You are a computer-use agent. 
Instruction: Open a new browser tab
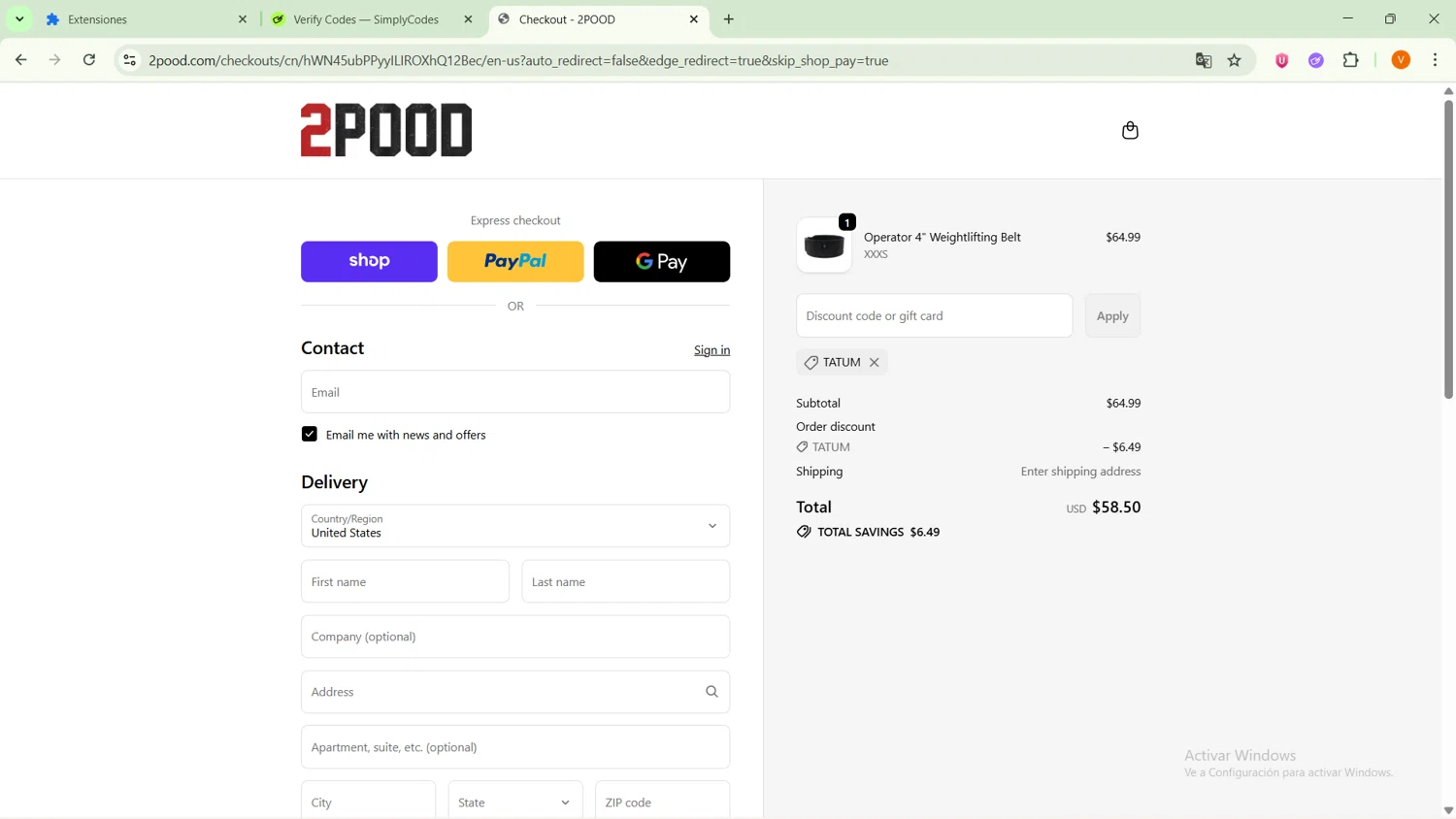(x=729, y=19)
